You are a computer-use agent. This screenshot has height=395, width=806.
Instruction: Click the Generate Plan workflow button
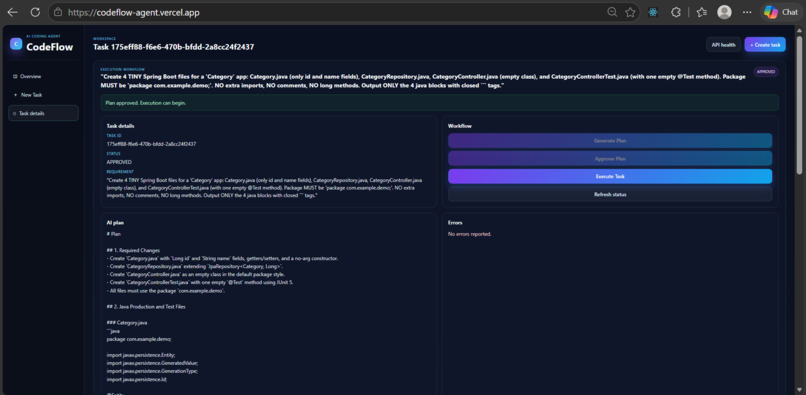610,140
